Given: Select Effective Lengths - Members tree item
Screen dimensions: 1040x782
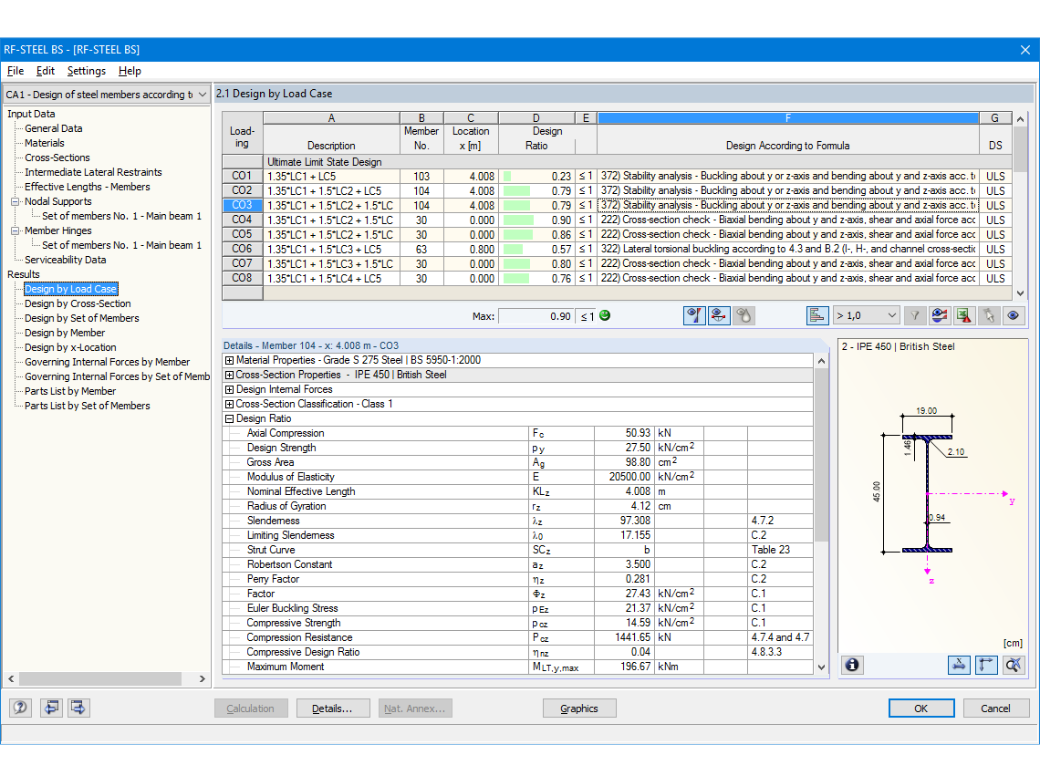Looking at the screenshot, I should 87,187.
